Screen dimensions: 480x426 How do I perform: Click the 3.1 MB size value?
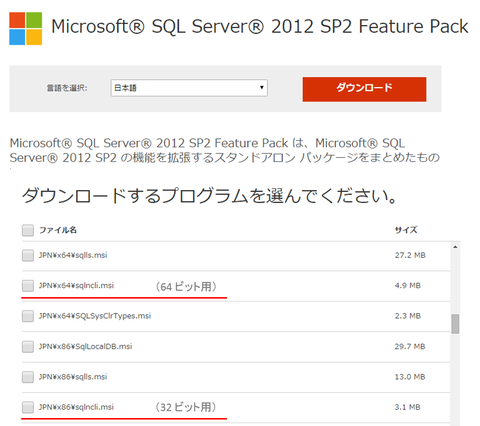point(408,407)
